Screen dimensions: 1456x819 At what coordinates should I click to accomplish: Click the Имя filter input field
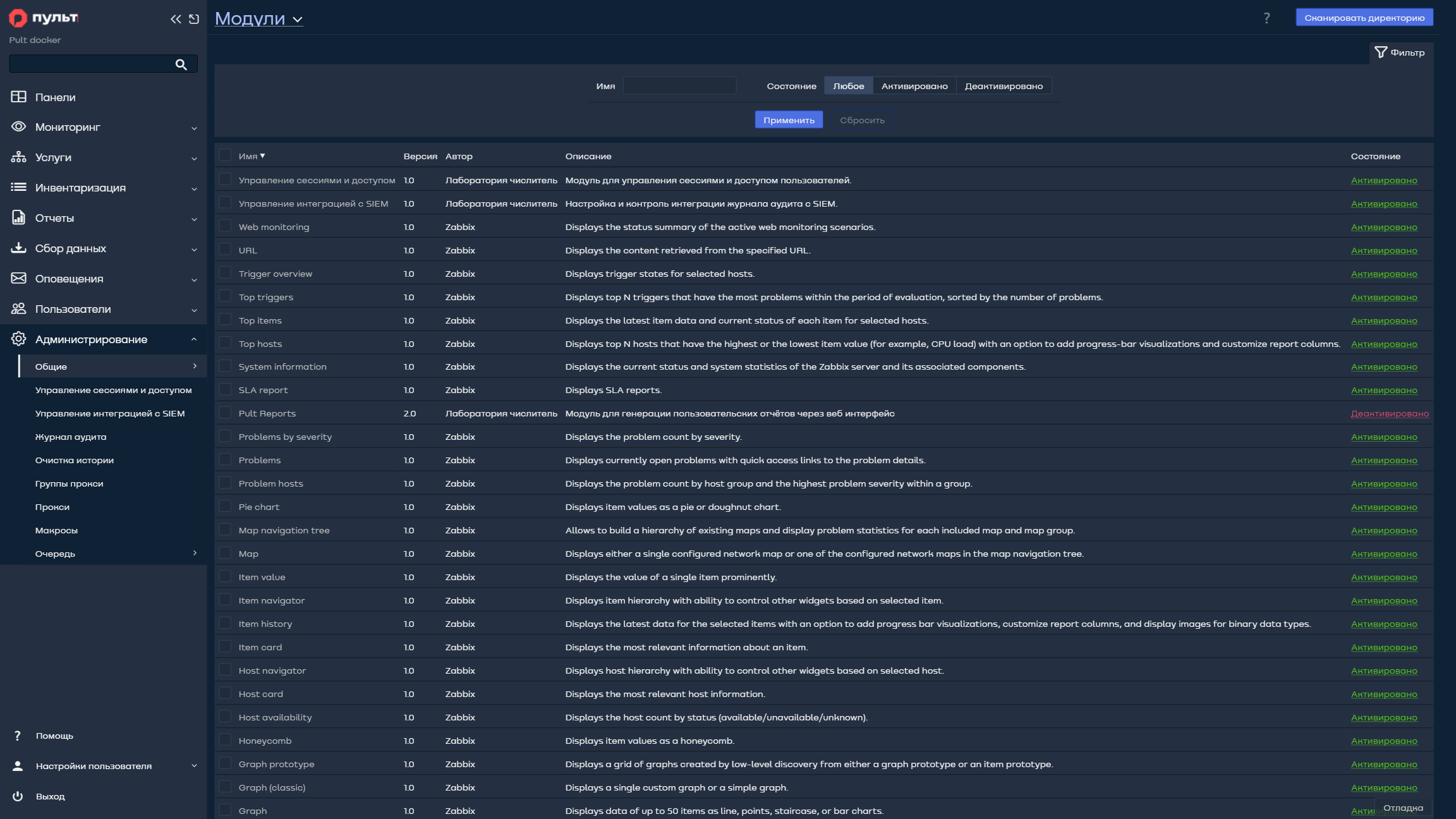pyautogui.click(x=679, y=86)
